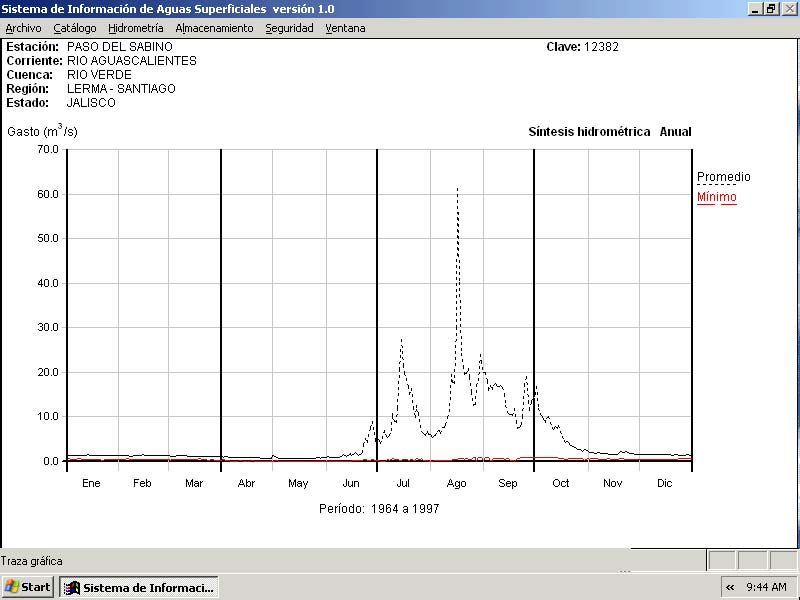
Task: Click the Período: 1964 a 1997 caption
Action: coord(379,509)
